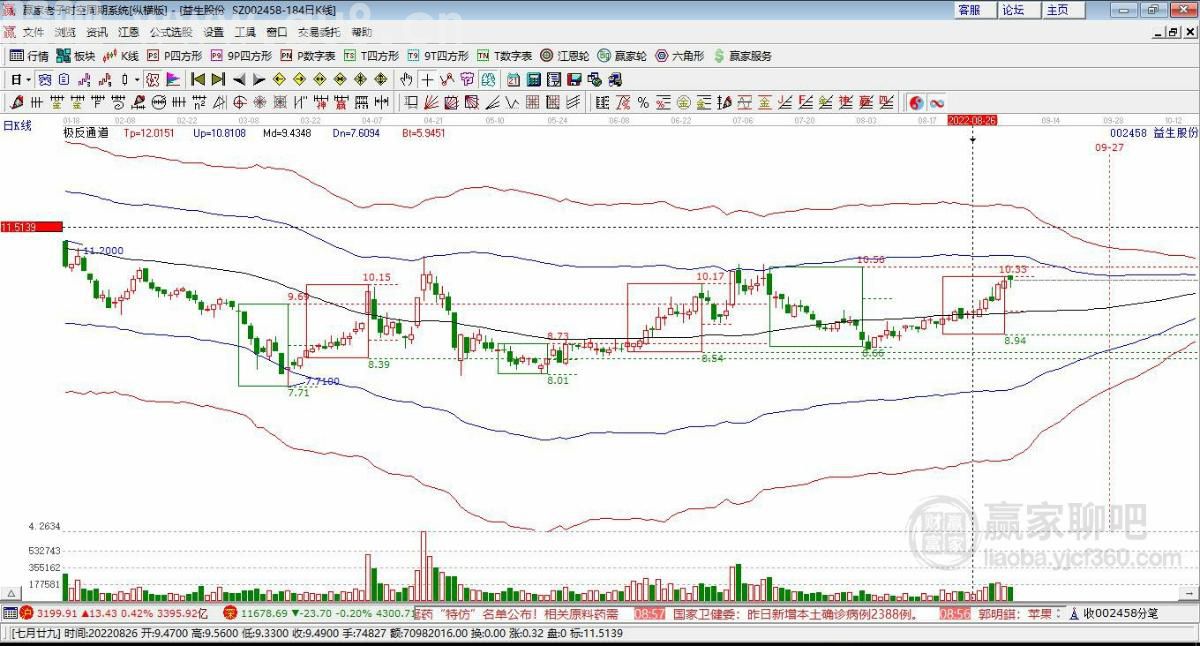This screenshot has height=646, width=1200.
Task: Click the red-blue yin-yang icon
Action: (916, 102)
